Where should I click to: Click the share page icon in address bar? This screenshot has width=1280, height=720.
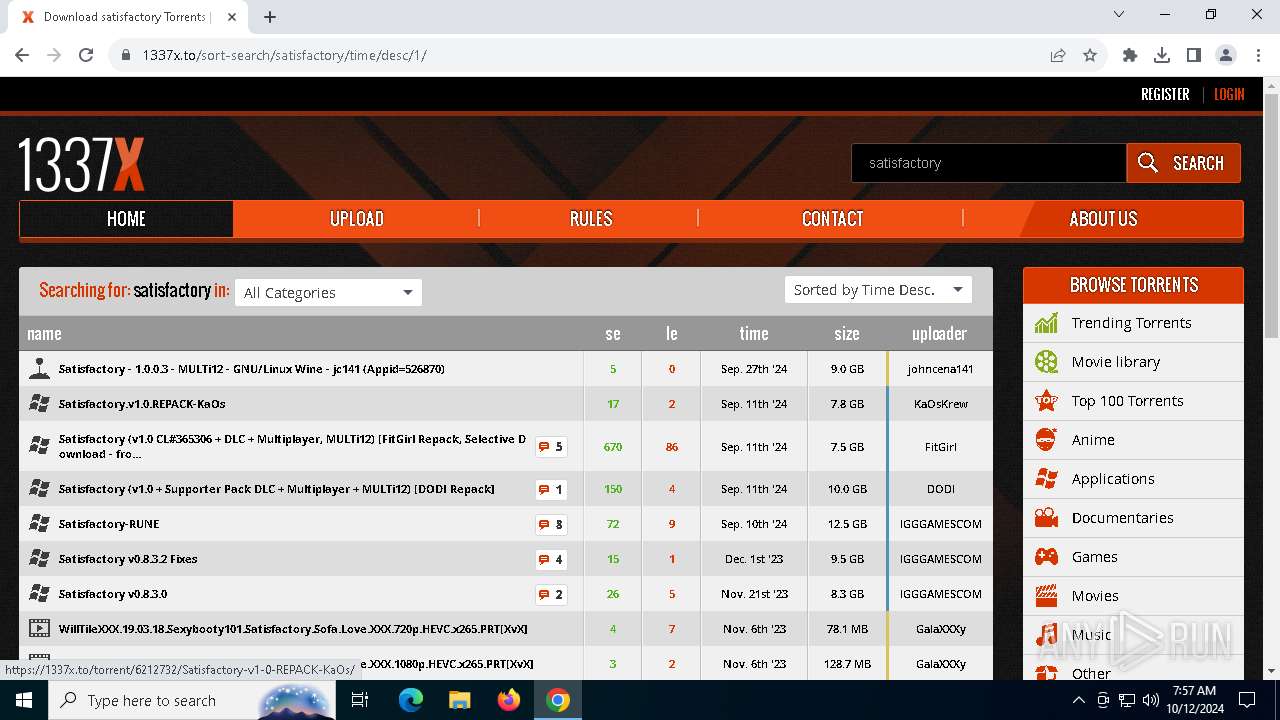click(x=1058, y=55)
